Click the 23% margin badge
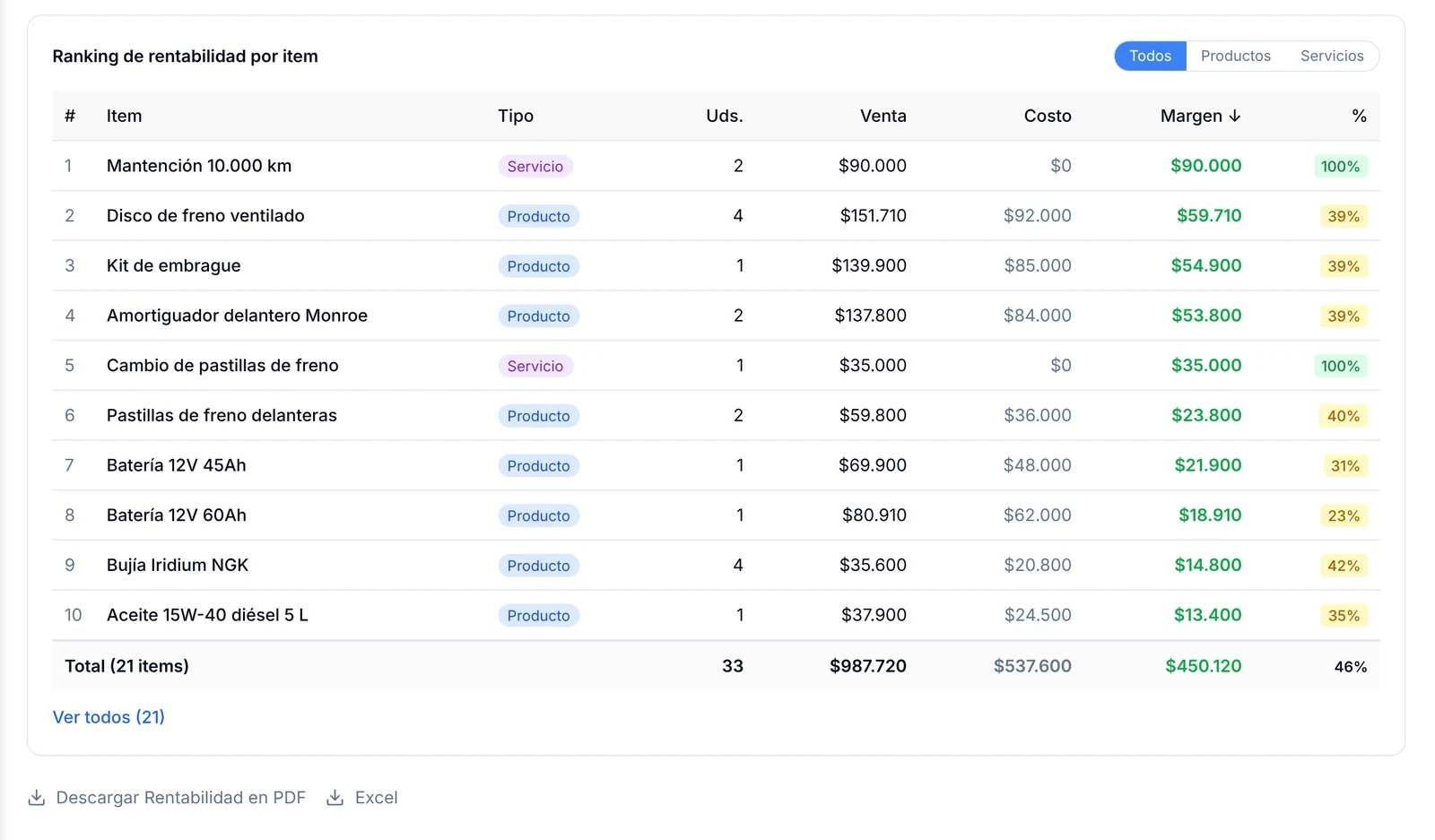The width and height of the screenshot is (1435, 840). 1344,515
